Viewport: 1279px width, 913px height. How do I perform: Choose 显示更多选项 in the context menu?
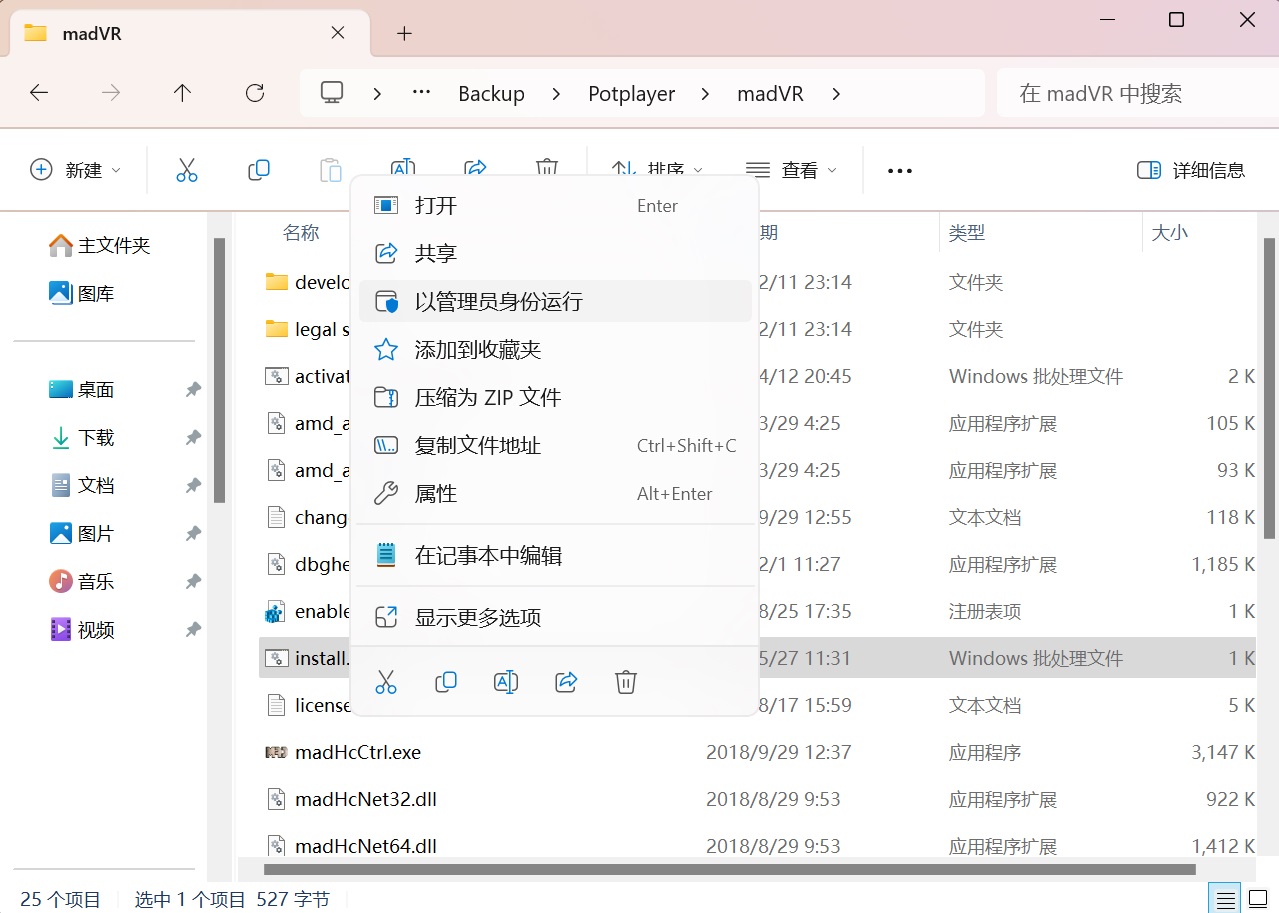point(555,617)
